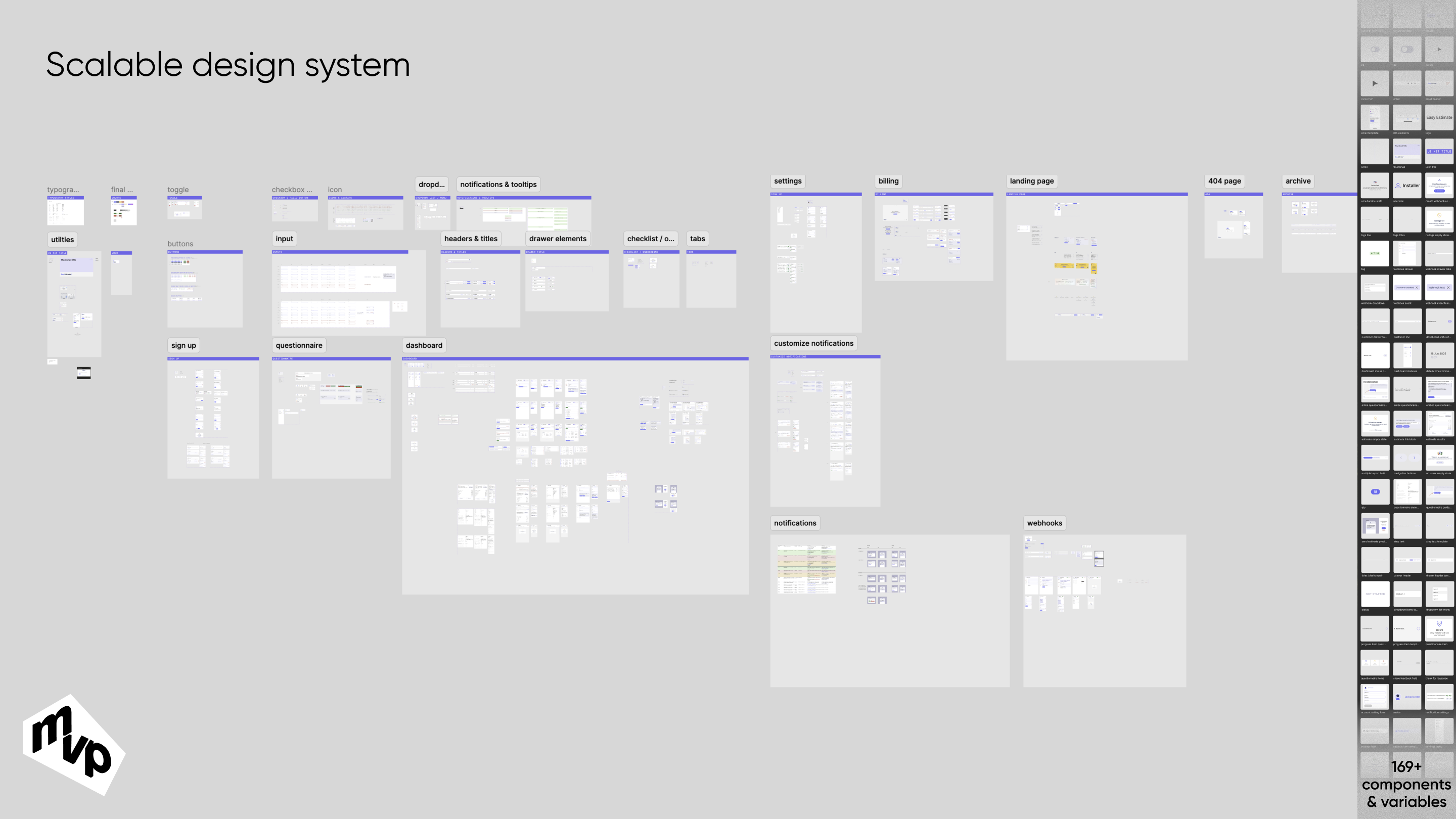The height and width of the screenshot is (819, 1456).
Task: Select the Easy Estimate logo component
Action: [x=1439, y=118]
